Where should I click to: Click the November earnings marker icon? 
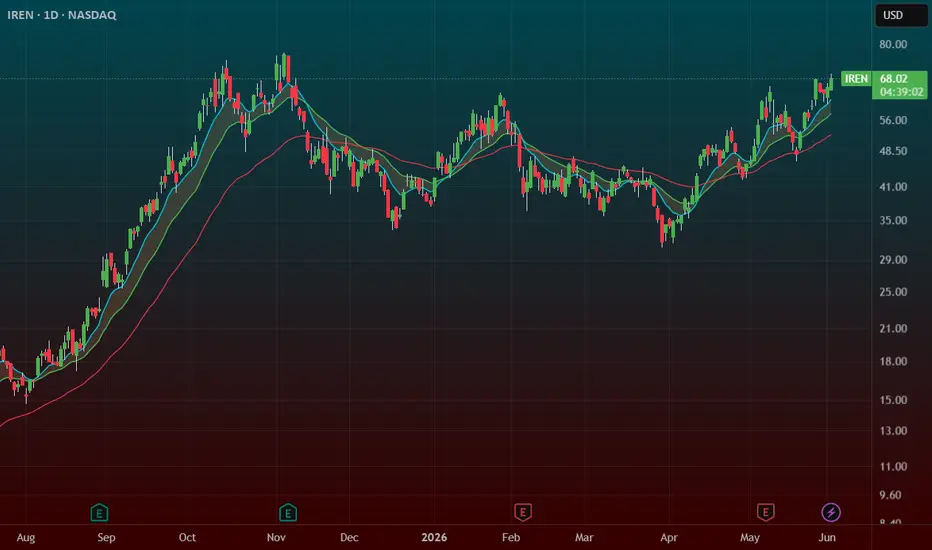(288, 512)
